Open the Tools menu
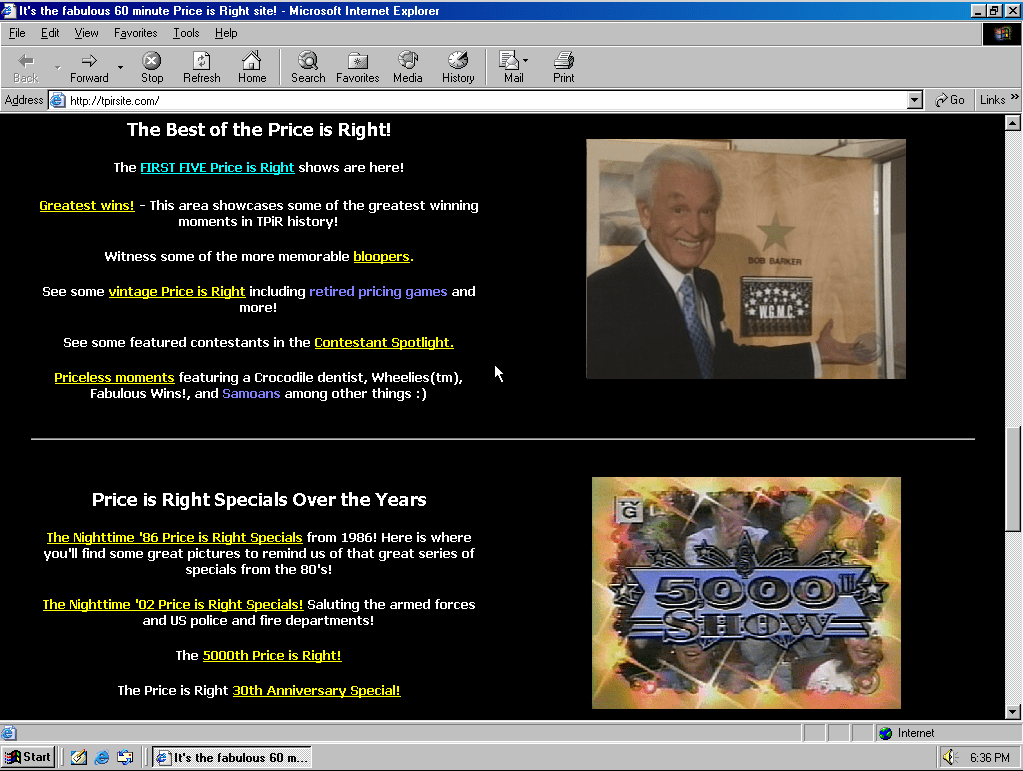The width and height of the screenshot is (1023, 771). point(185,32)
